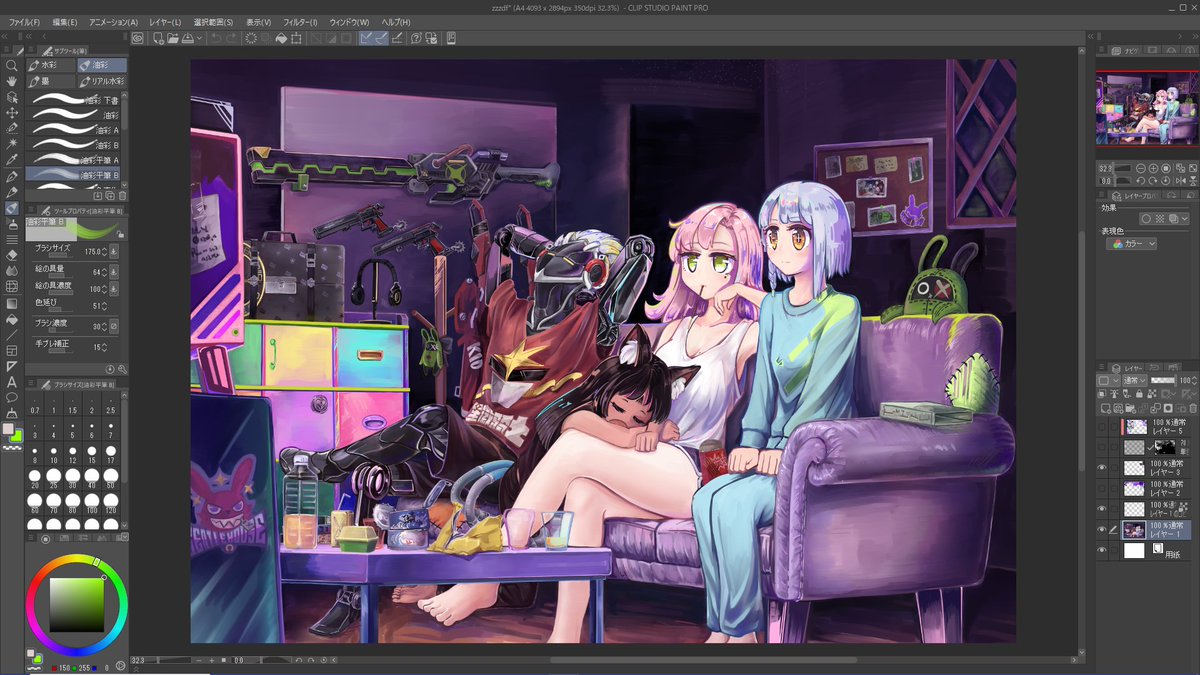Select the Fill bucket tool in left toolbar
1200x675 pixels.
tap(12, 319)
